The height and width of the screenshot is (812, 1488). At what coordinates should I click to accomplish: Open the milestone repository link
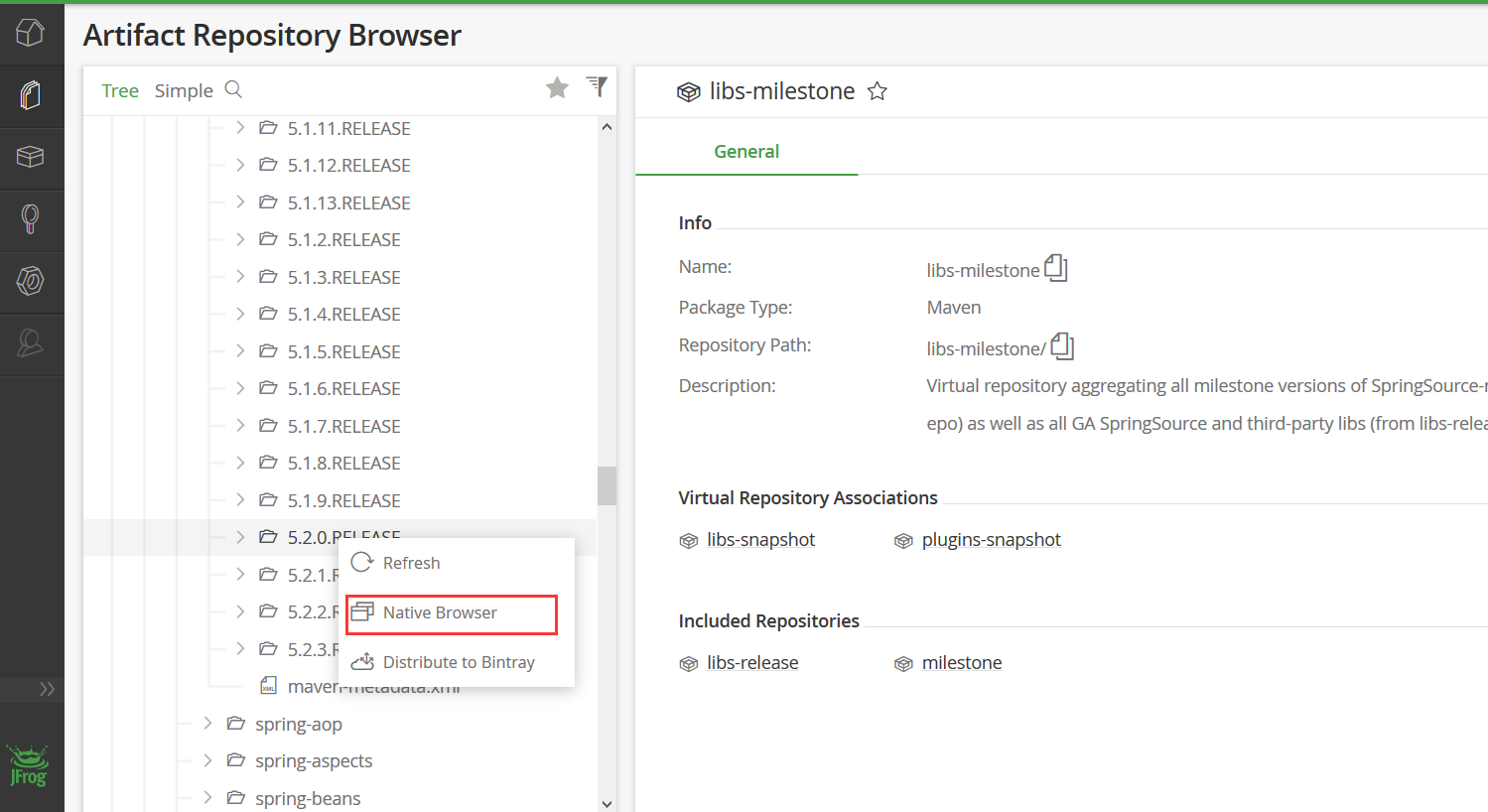coord(962,663)
